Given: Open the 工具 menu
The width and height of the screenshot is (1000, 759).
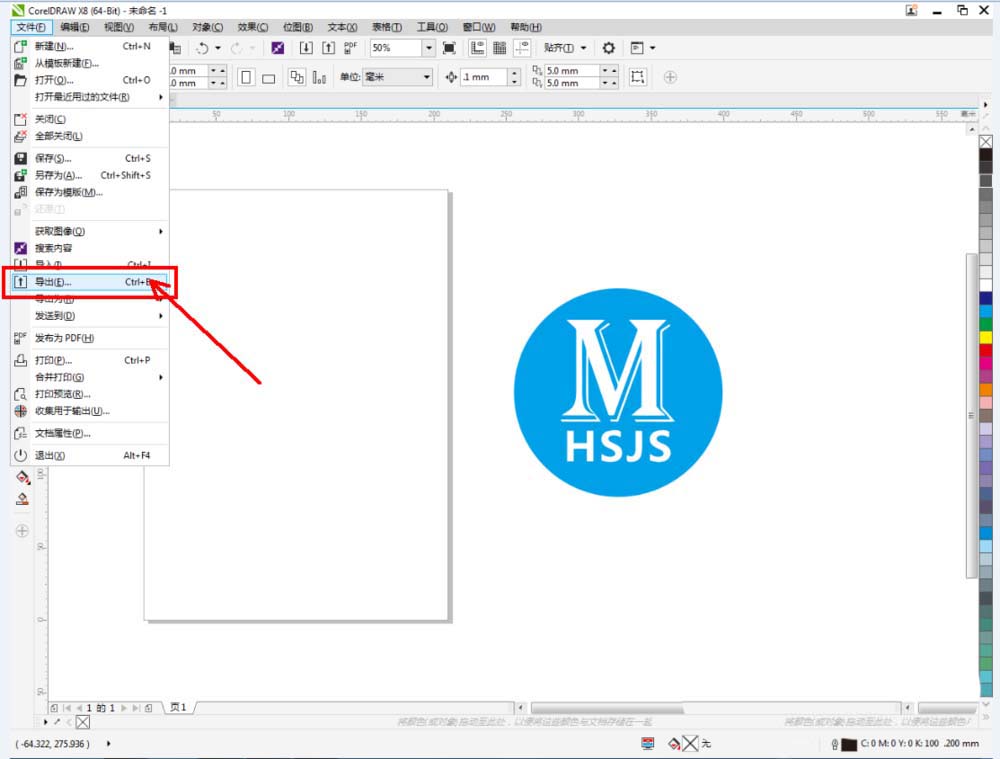Looking at the screenshot, I should pos(432,27).
